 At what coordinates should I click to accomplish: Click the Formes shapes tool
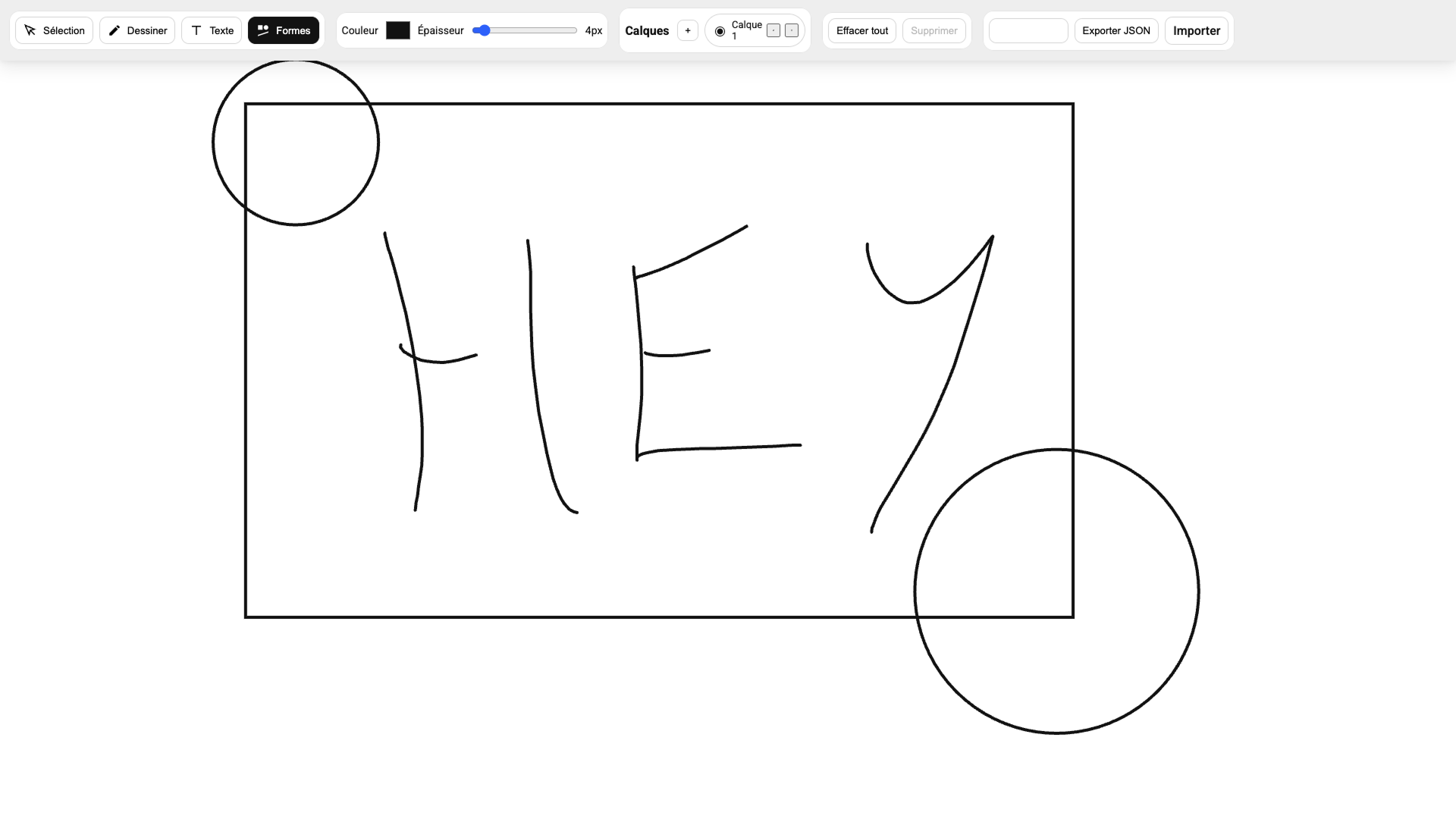284,30
